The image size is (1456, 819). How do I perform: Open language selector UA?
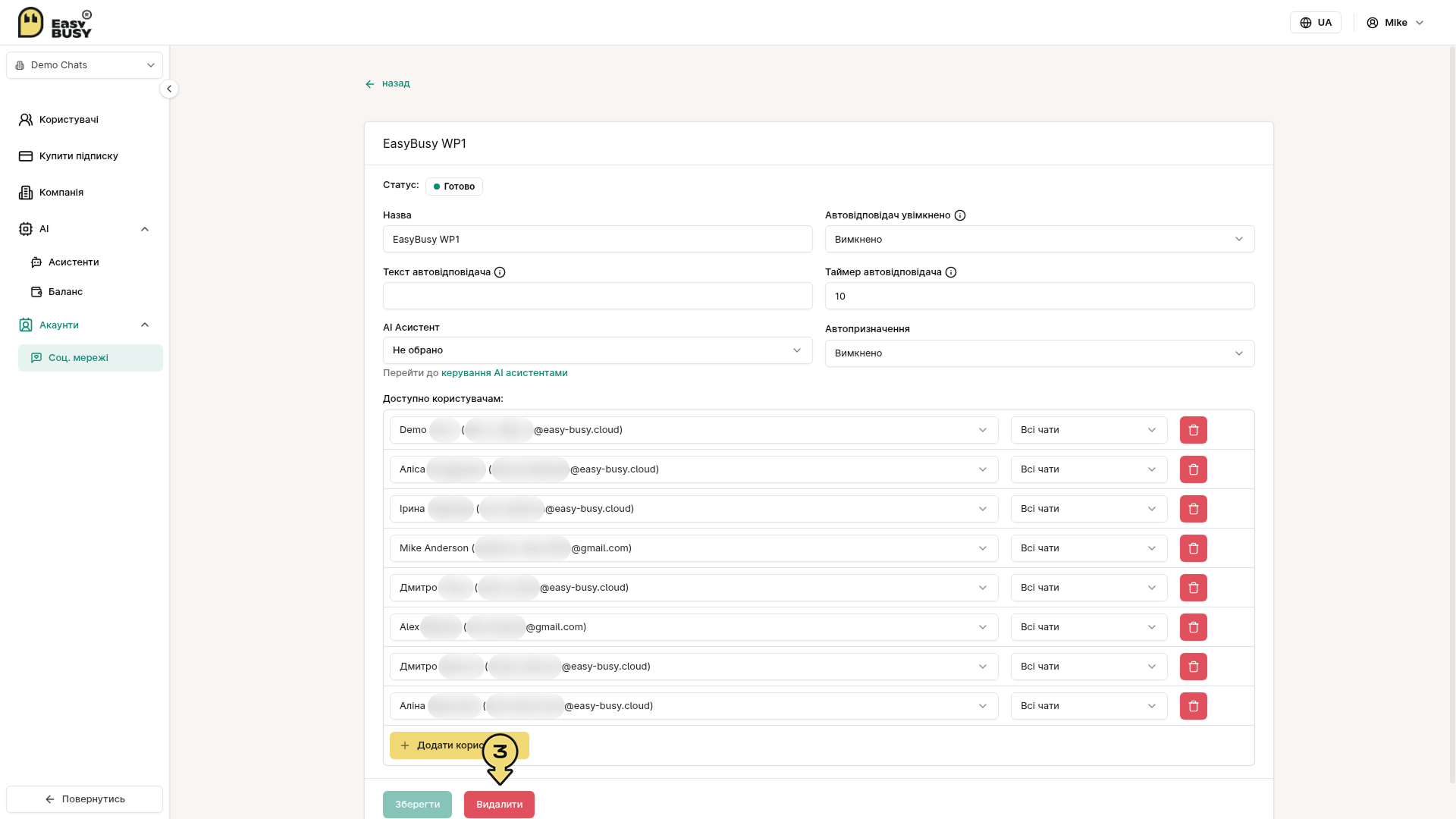point(1316,23)
